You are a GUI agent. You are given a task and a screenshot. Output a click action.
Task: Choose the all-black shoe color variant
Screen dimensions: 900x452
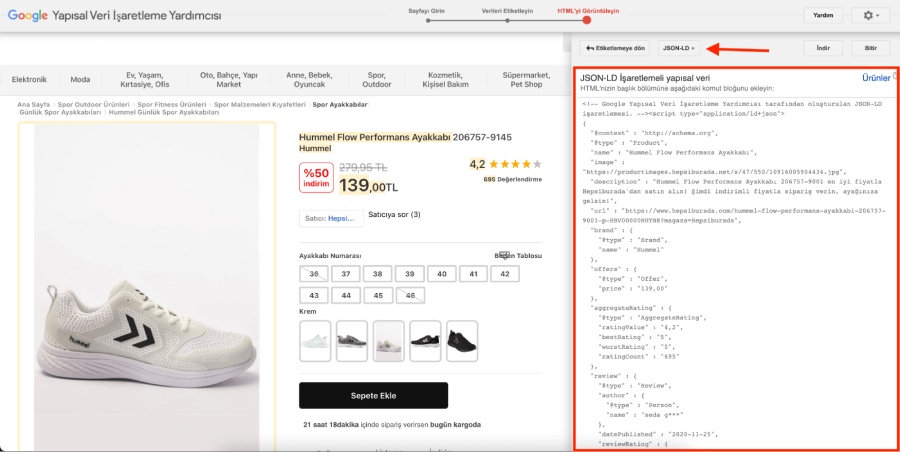click(462, 340)
